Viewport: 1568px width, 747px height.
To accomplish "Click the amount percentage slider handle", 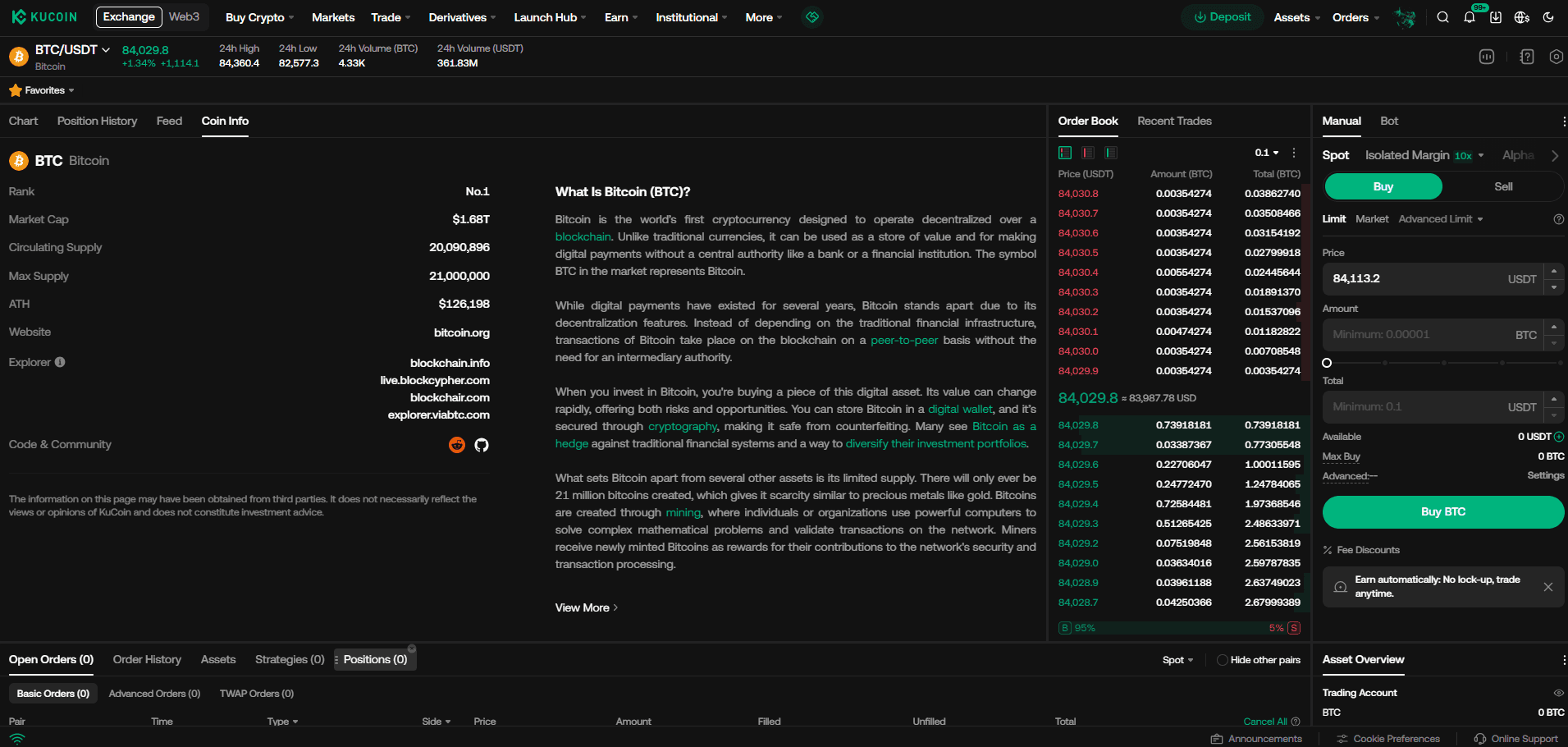I will click(1327, 363).
